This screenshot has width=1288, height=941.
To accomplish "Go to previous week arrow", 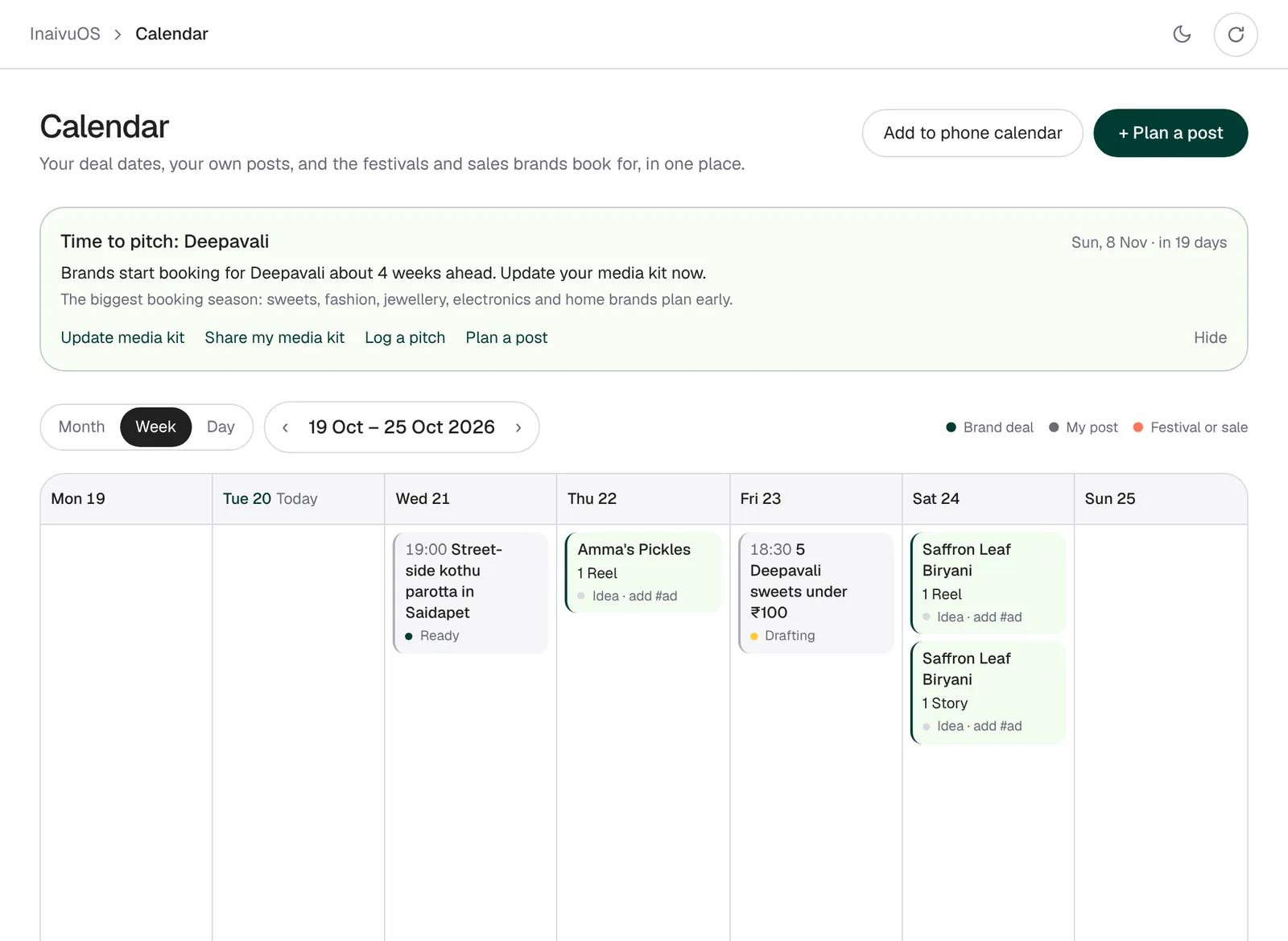I will [x=285, y=427].
